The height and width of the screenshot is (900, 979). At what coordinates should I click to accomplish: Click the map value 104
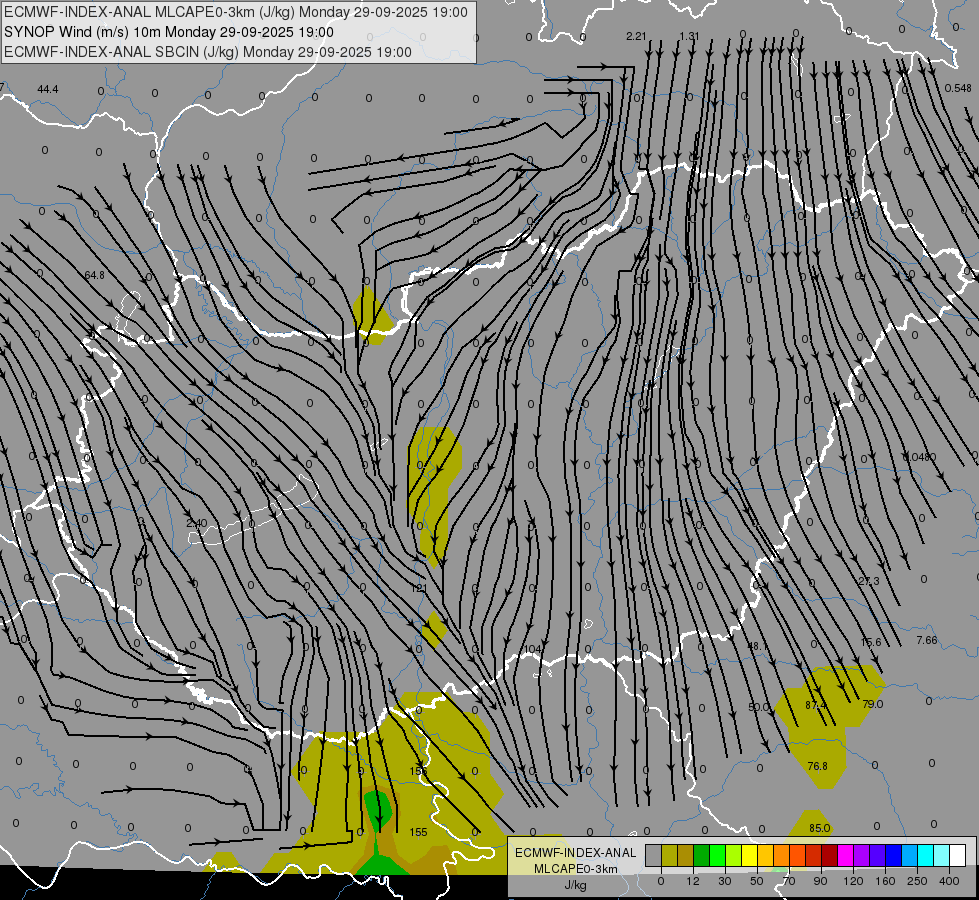click(x=532, y=649)
